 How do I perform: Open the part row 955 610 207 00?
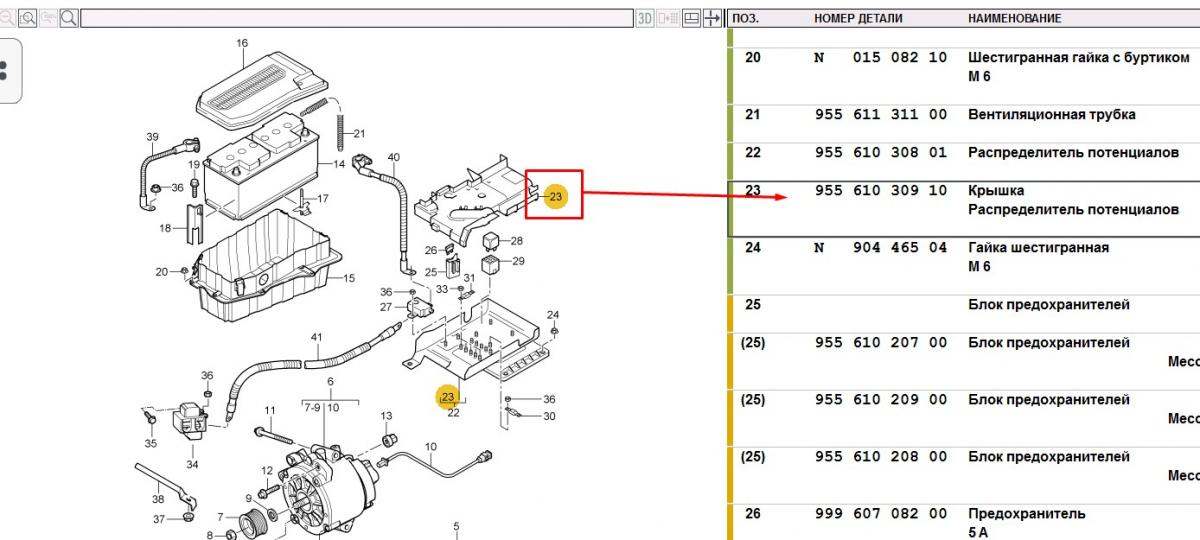(880, 343)
